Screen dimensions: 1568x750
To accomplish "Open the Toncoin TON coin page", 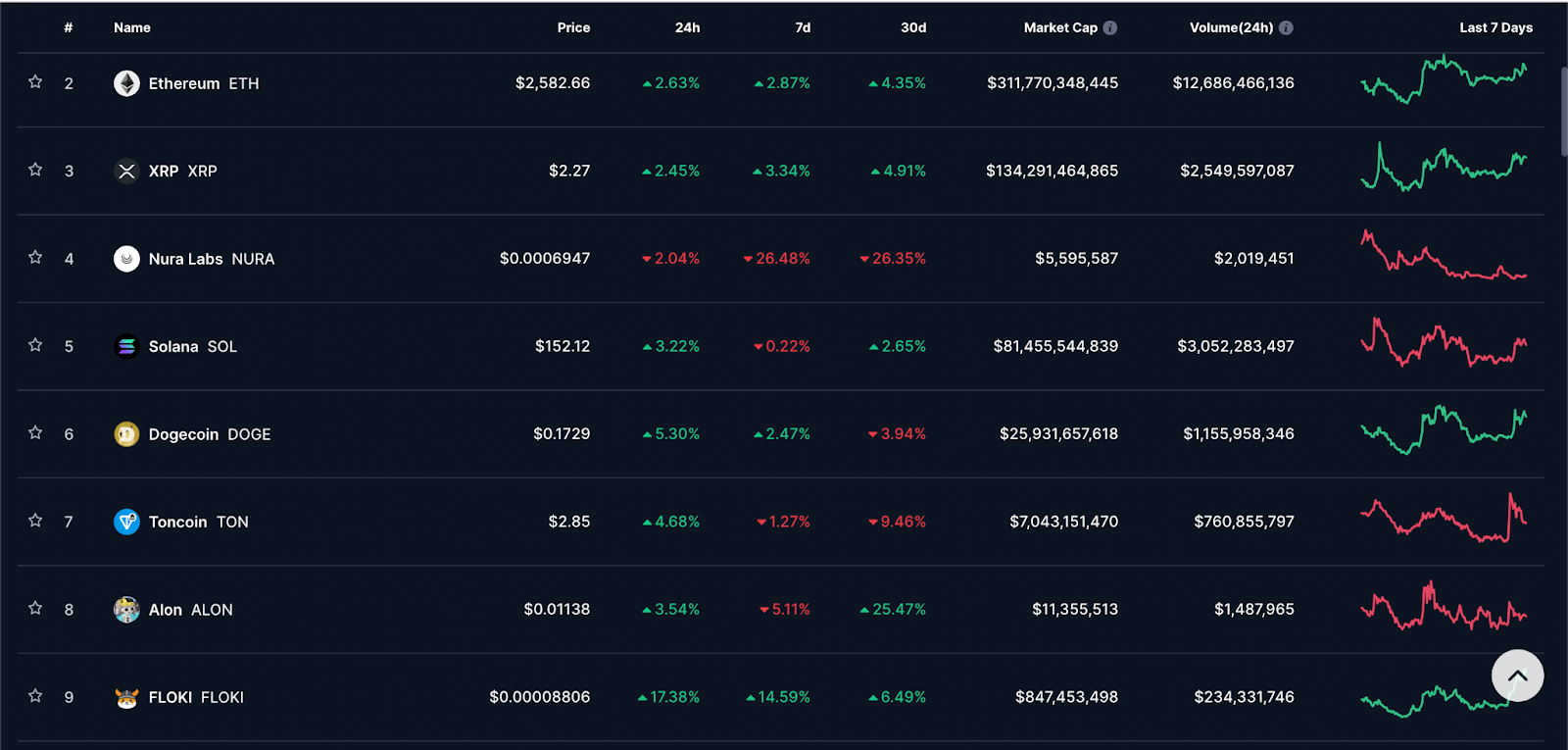I will coord(199,522).
